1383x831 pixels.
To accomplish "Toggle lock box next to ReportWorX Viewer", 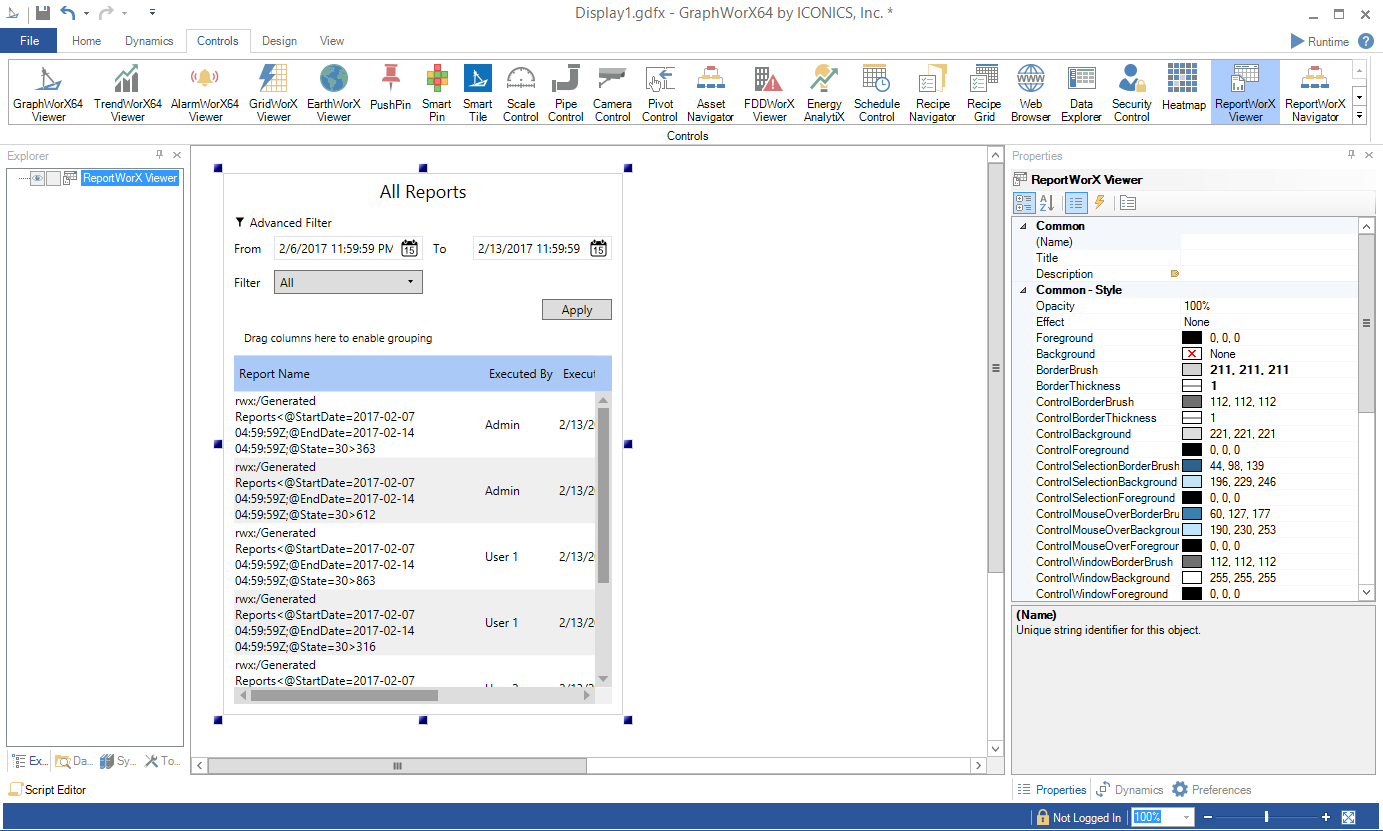I will [53, 178].
